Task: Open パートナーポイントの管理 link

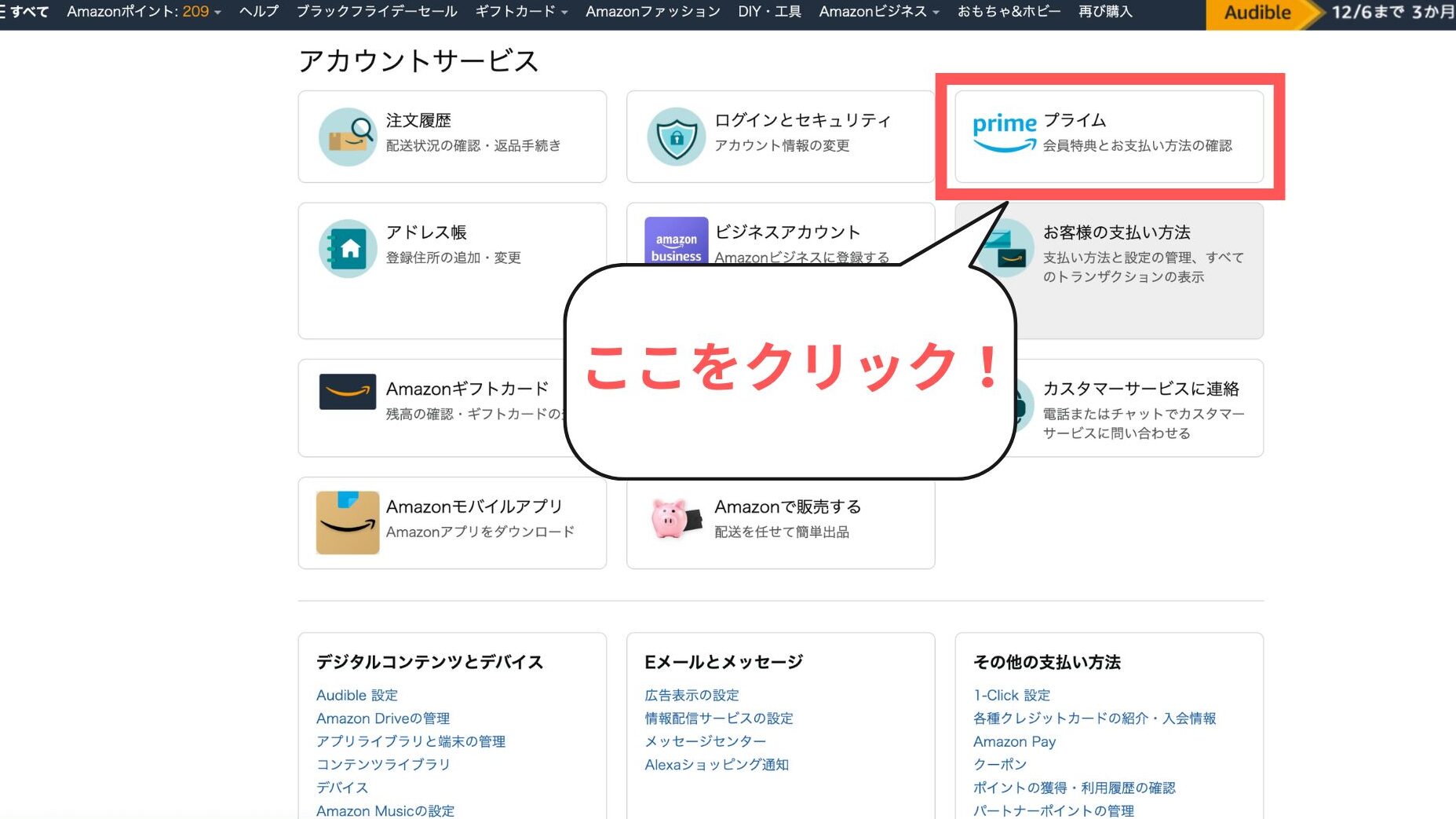Action: coord(1053,810)
